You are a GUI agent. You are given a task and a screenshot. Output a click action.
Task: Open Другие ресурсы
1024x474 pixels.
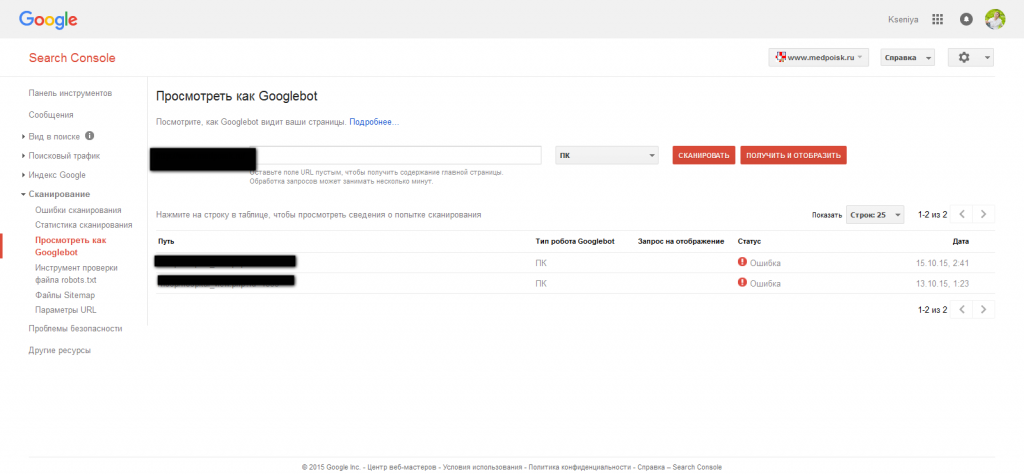pyautogui.click(x=59, y=350)
